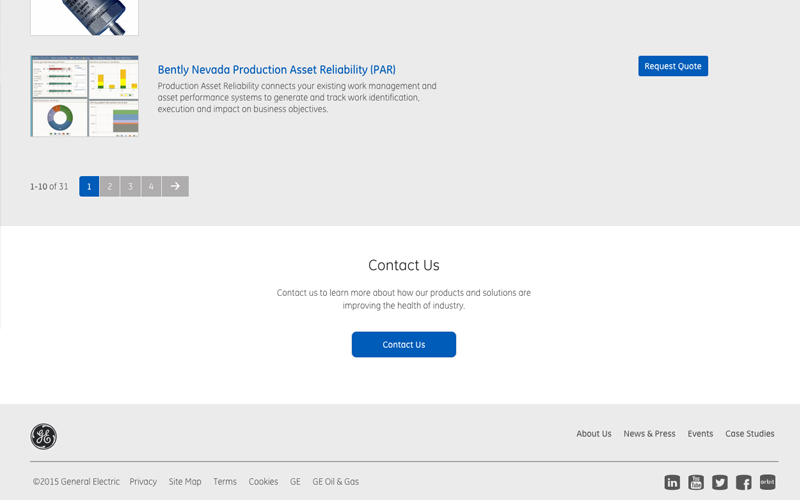The height and width of the screenshot is (500, 800).
Task: Open the YouTube social icon
Action: (696, 482)
